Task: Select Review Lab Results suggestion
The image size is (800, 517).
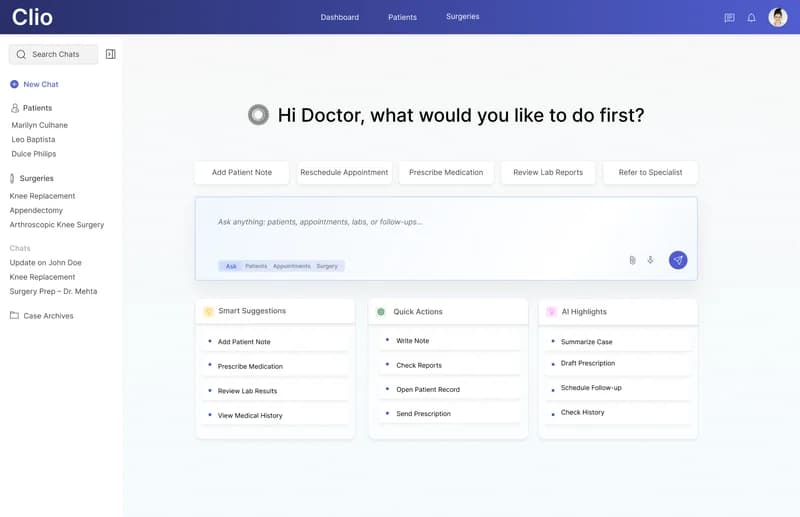Action: 276,390
